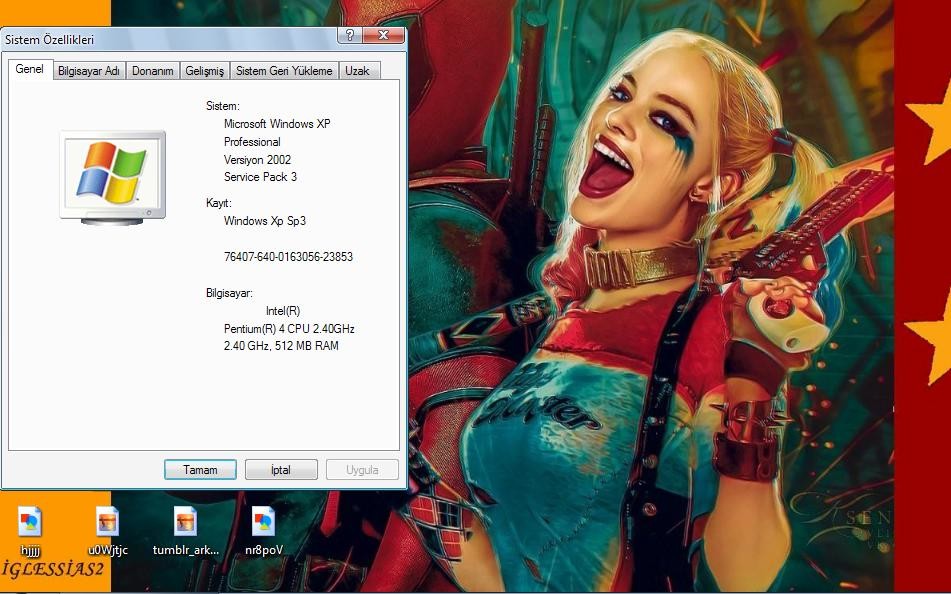Open the Bilgisayar Adı tab
951x594 pixels.
89,71
